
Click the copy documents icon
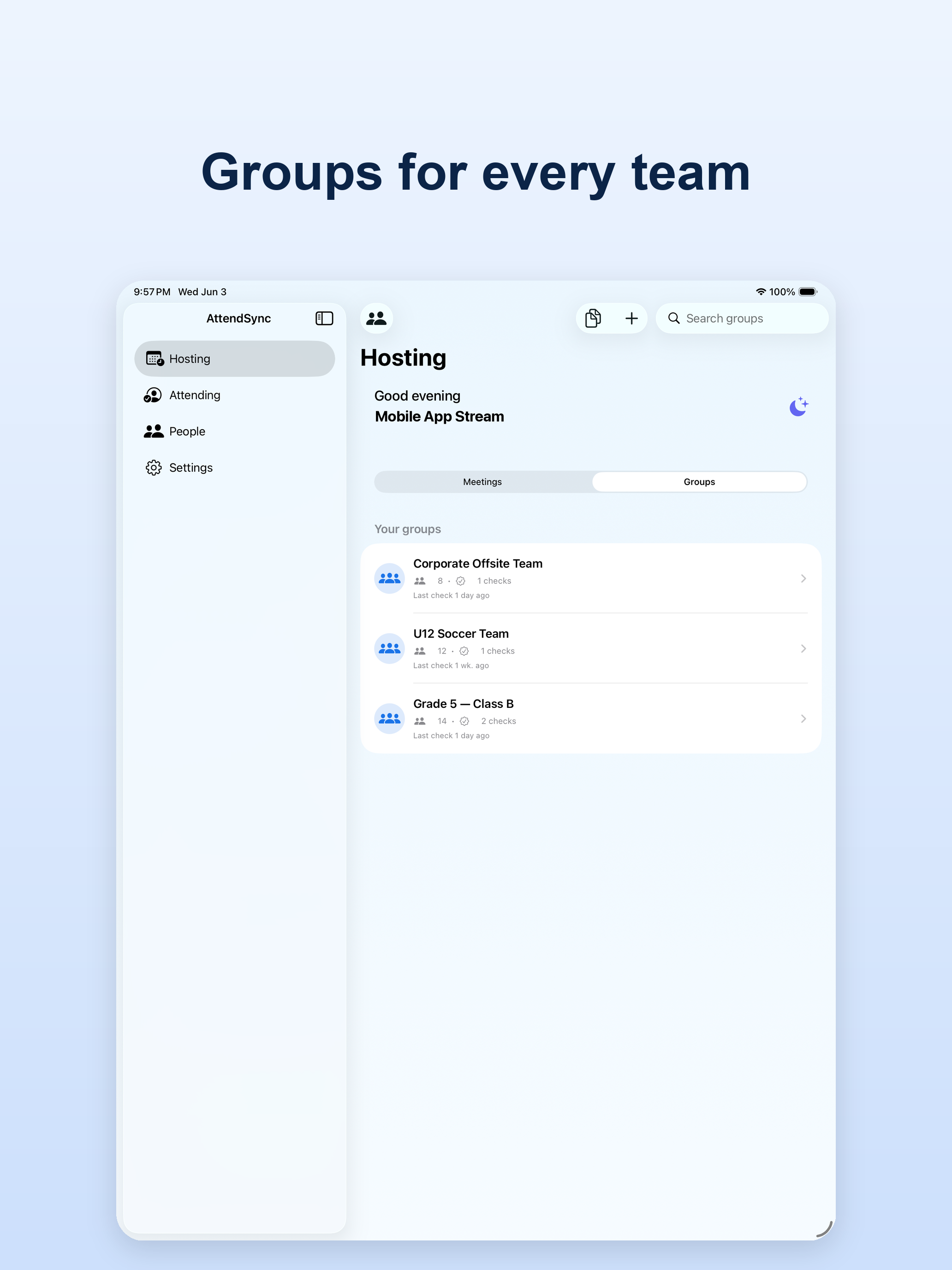[x=593, y=318]
